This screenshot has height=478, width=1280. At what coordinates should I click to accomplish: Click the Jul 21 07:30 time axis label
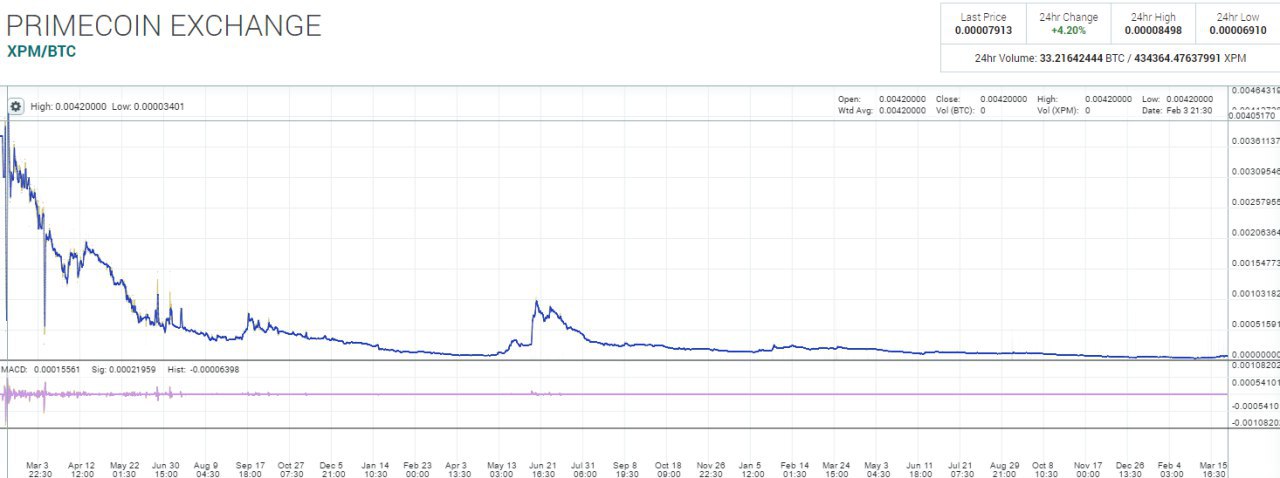[x=961, y=470]
